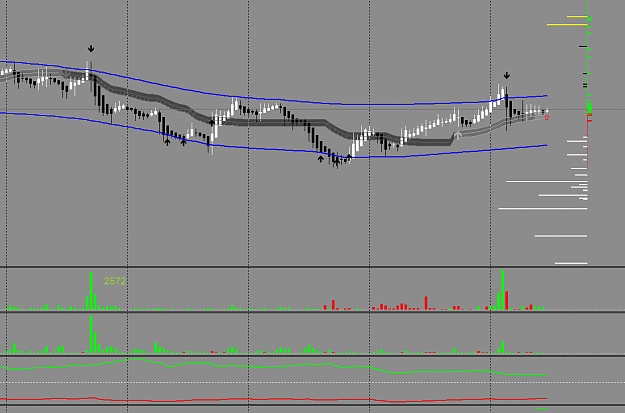The height and width of the screenshot is (413, 625).
Task: Select the longest white horizontal level line
Action: (542, 208)
